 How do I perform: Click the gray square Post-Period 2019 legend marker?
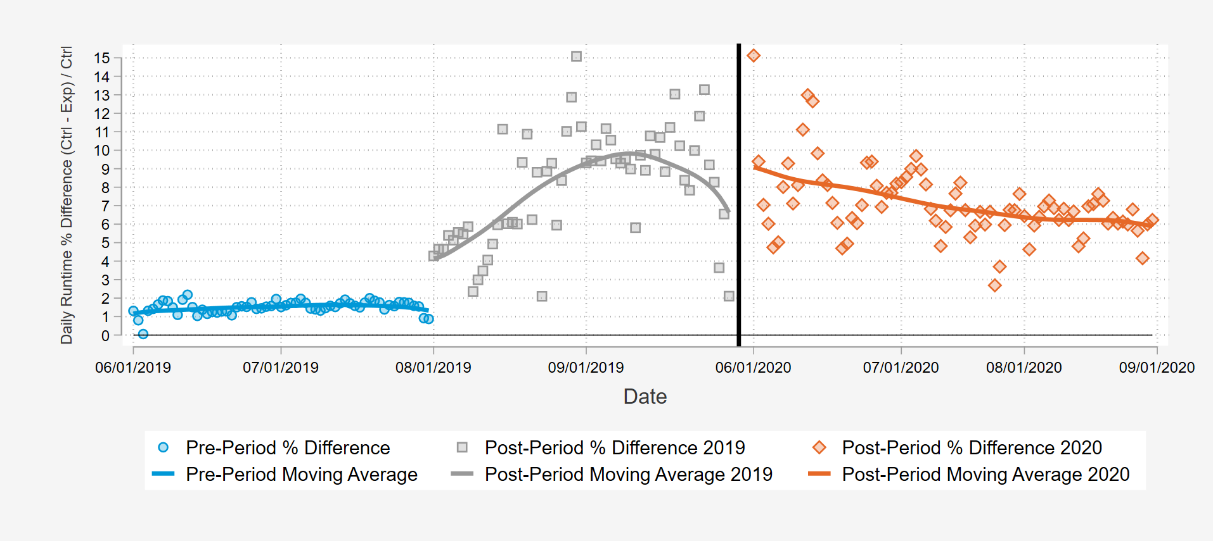click(461, 447)
